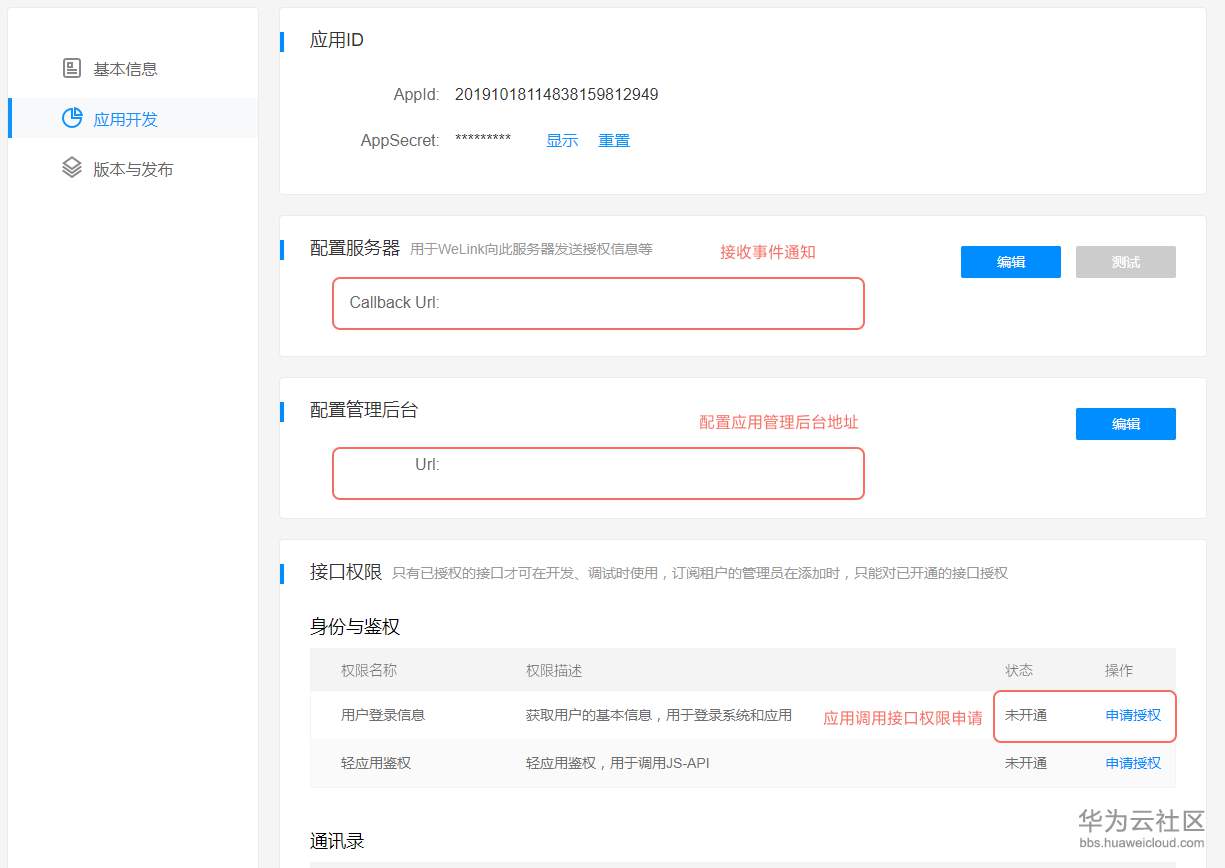Click the masked AppSecret asterisks
The image size is (1225, 868).
(483, 139)
